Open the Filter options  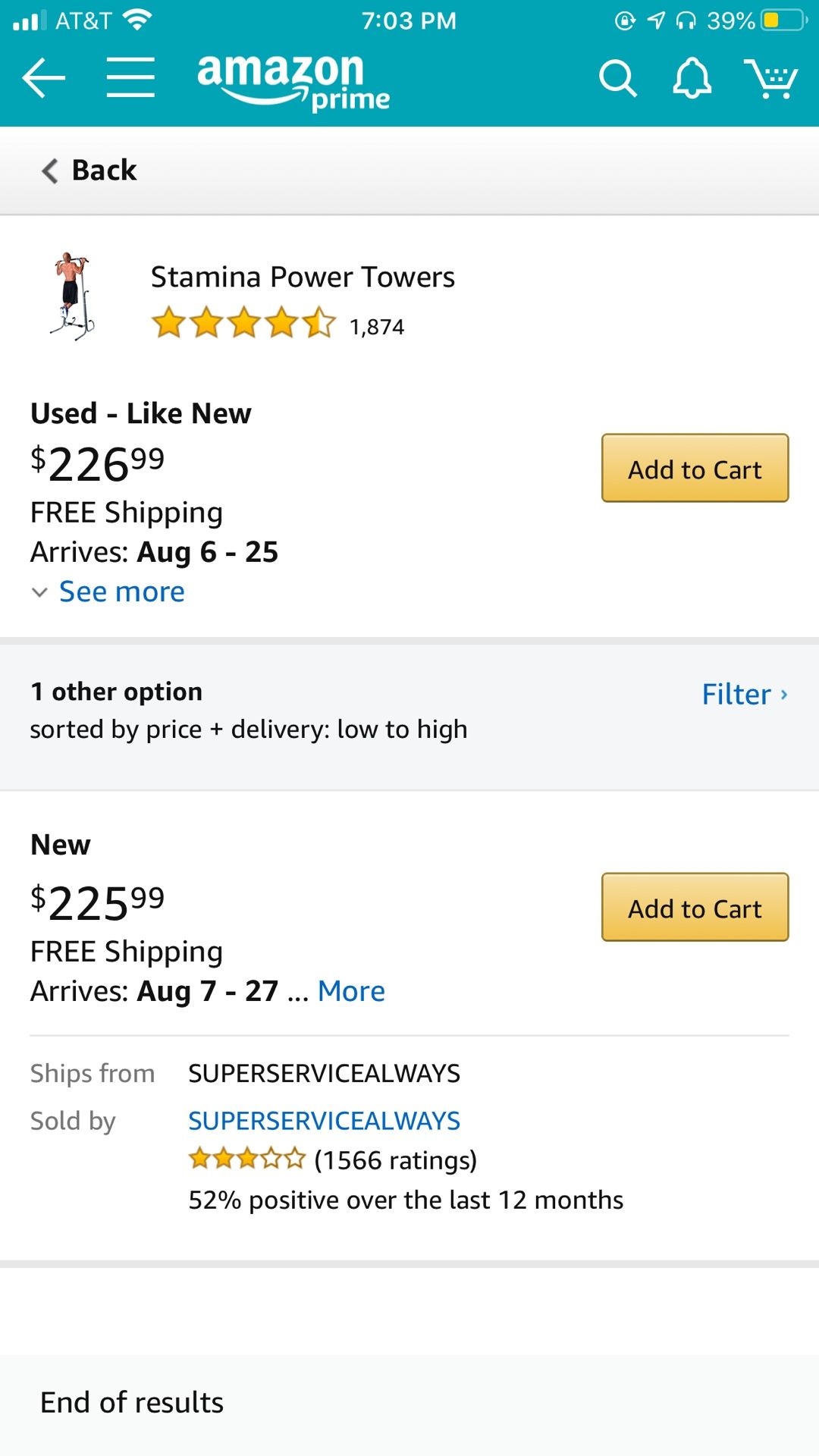(x=744, y=694)
